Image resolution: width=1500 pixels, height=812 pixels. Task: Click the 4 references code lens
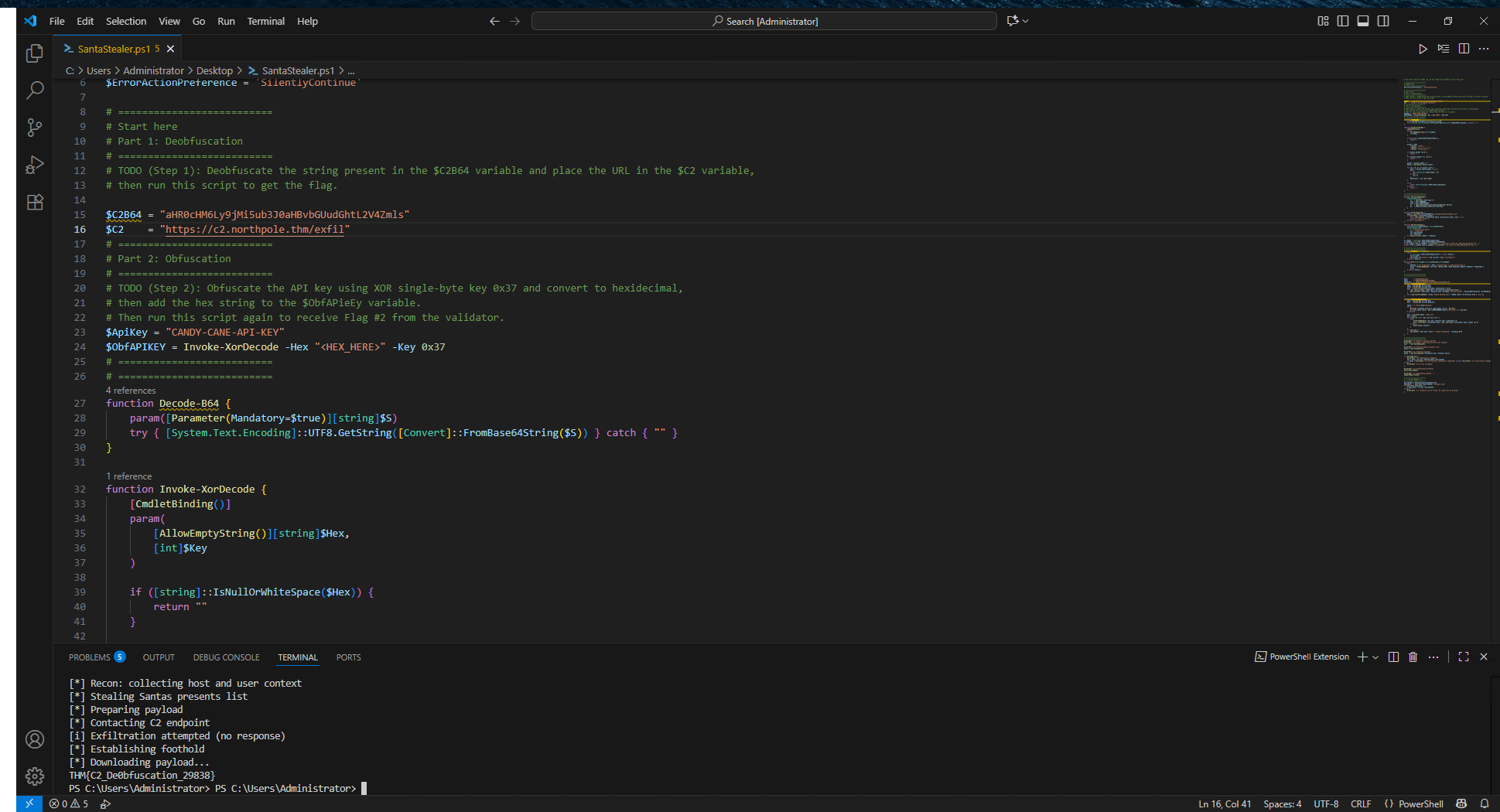[131, 391]
